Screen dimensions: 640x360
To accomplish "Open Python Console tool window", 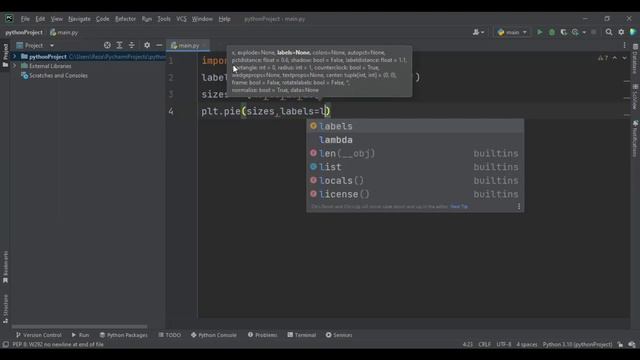I will [x=214, y=335].
